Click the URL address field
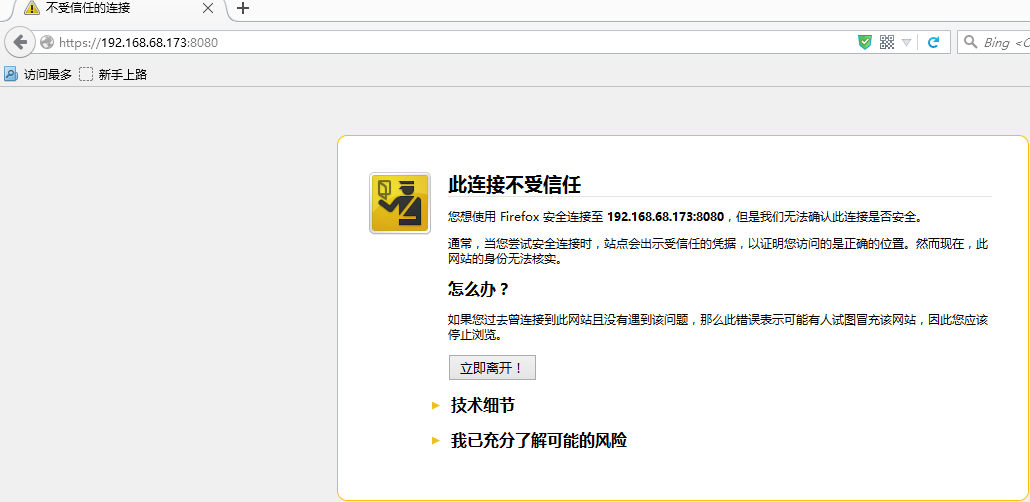 (x=453, y=43)
